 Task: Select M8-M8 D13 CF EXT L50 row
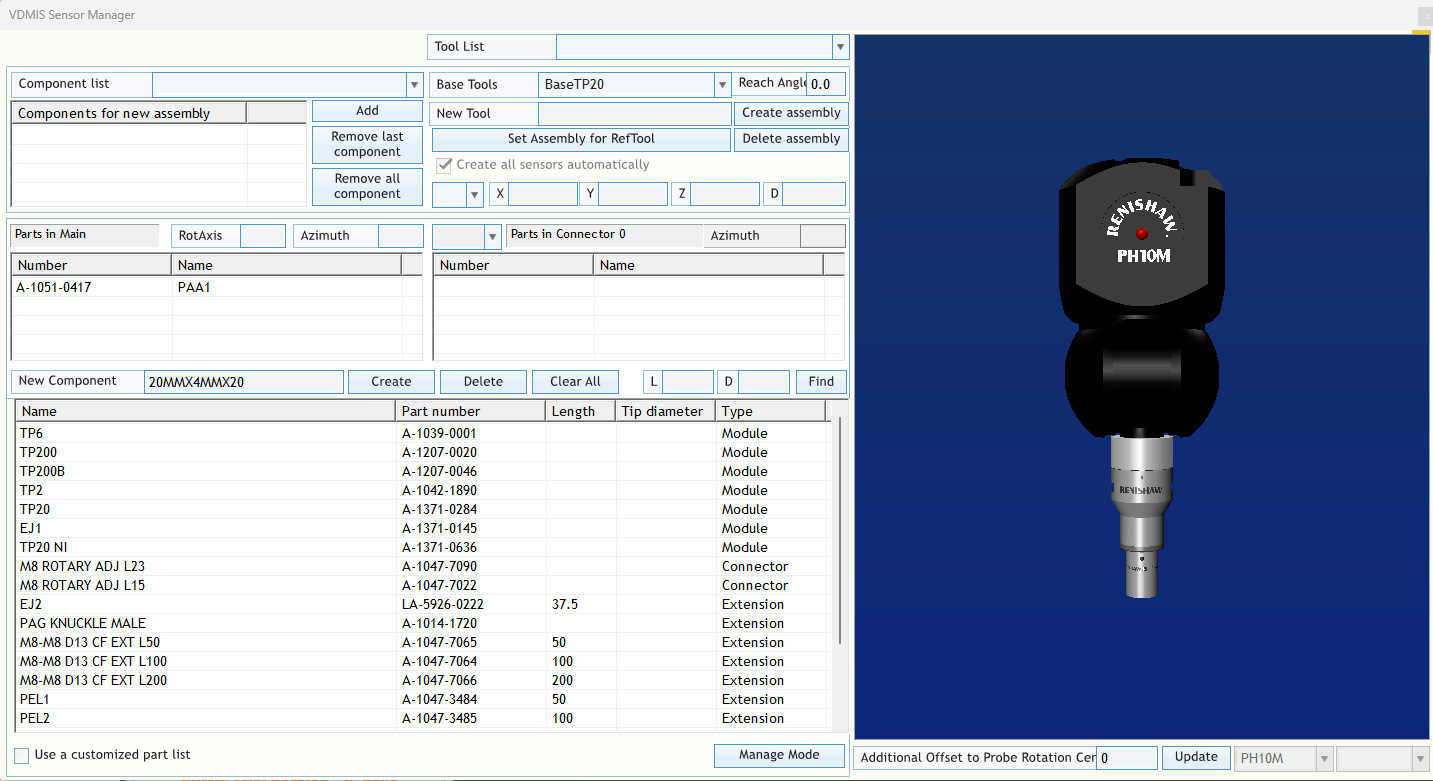pos(423,642)
